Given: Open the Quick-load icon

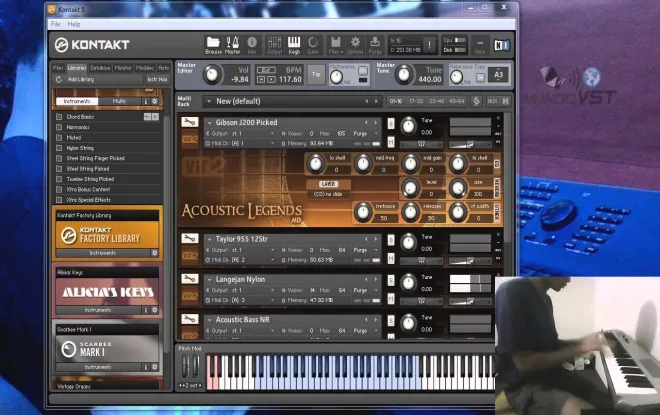Looking at the screenshot, I should click(x=313, y=45).
